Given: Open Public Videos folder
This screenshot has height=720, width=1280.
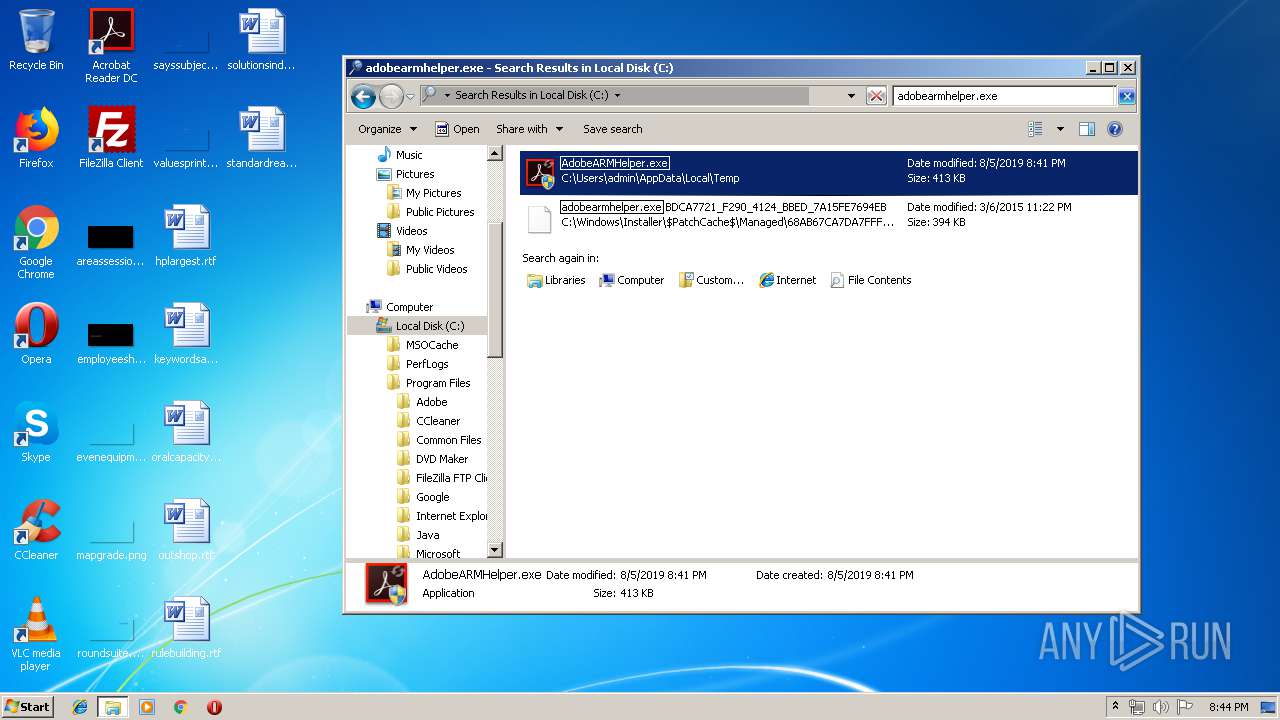Looking at the screenshot, I should (427, 269).
